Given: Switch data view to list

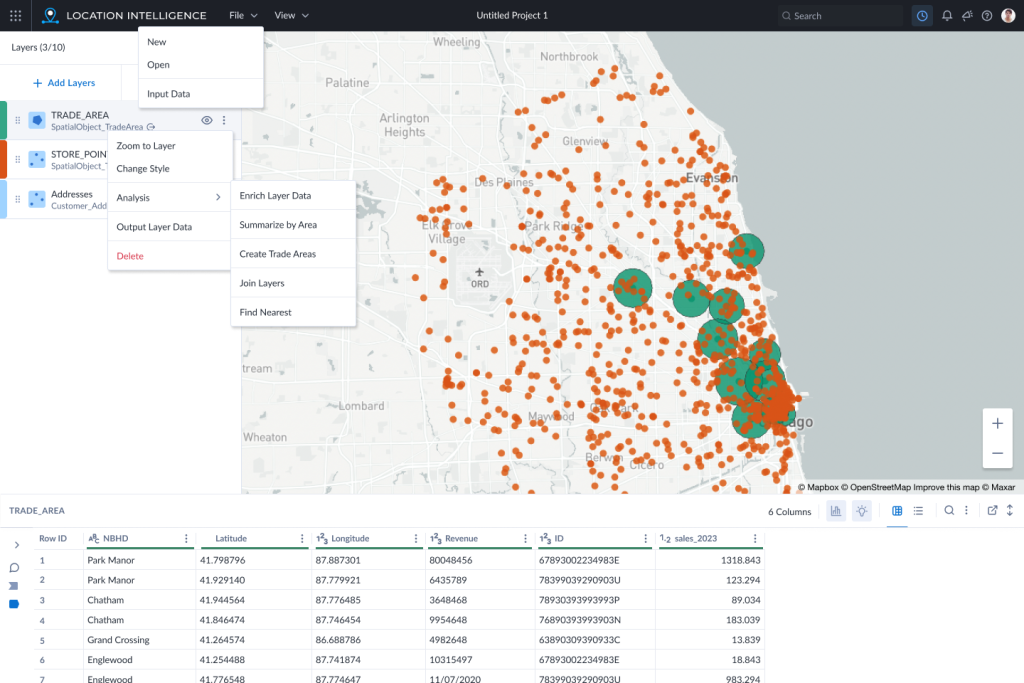Looking at the screenshot, I should (918, 511).
